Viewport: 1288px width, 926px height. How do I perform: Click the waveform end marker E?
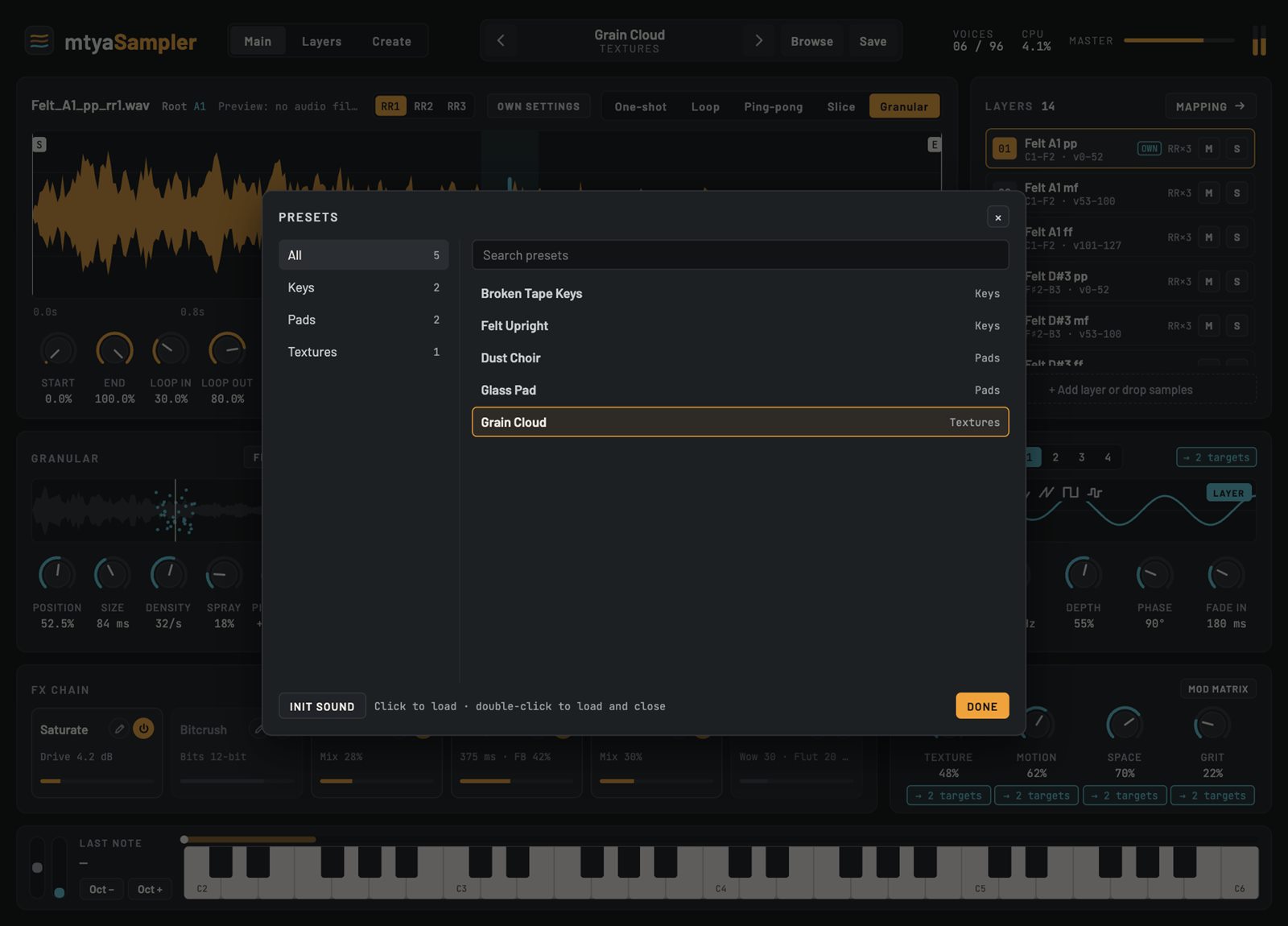click(x=934, y=144)
